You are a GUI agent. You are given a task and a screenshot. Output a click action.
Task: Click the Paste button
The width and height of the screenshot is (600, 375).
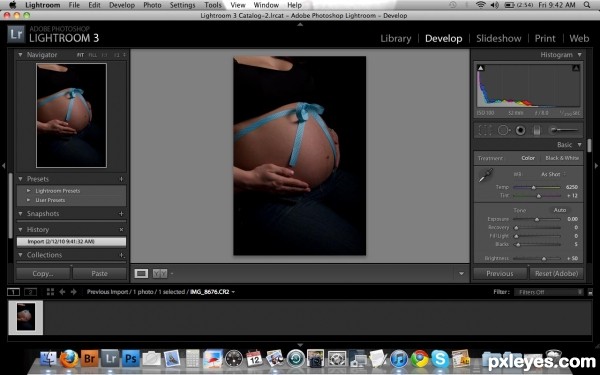(x=99, y=274)
